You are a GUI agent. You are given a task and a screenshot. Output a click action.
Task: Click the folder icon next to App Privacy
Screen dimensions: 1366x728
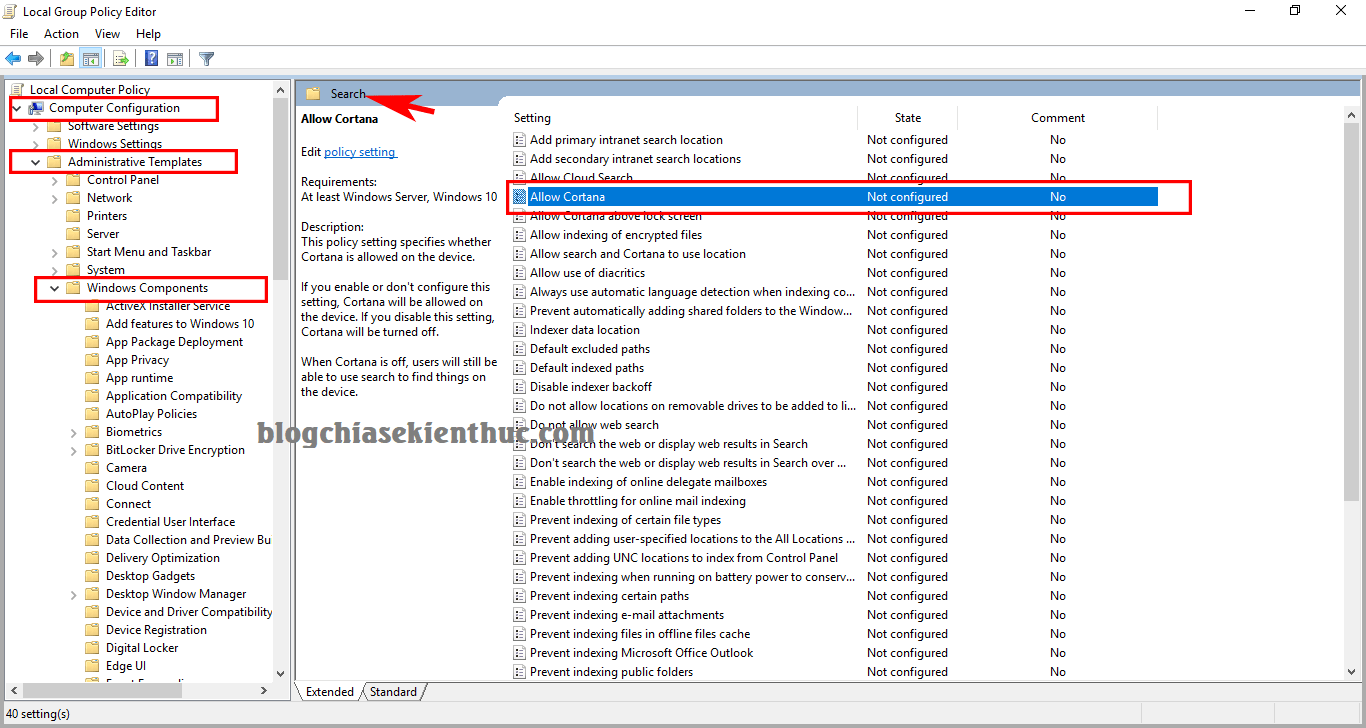(x=93, y=360)
